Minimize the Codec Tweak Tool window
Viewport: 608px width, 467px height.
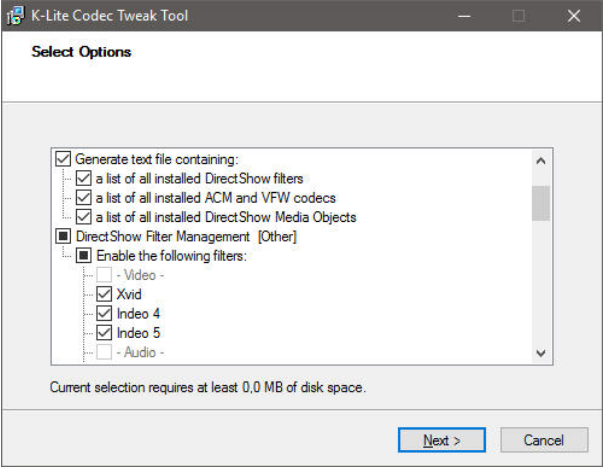click(x=464, y=17)
